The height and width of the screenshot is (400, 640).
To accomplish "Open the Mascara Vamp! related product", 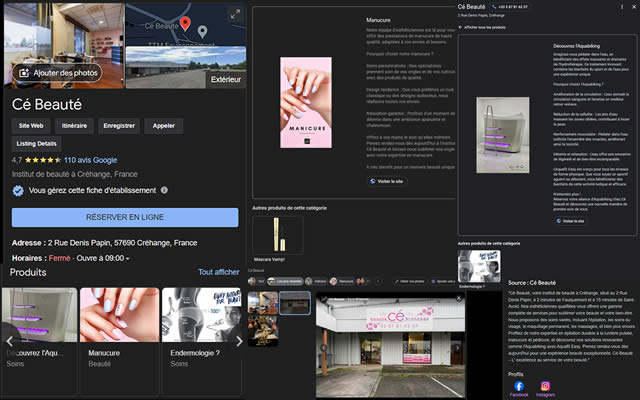I will 278,239.
